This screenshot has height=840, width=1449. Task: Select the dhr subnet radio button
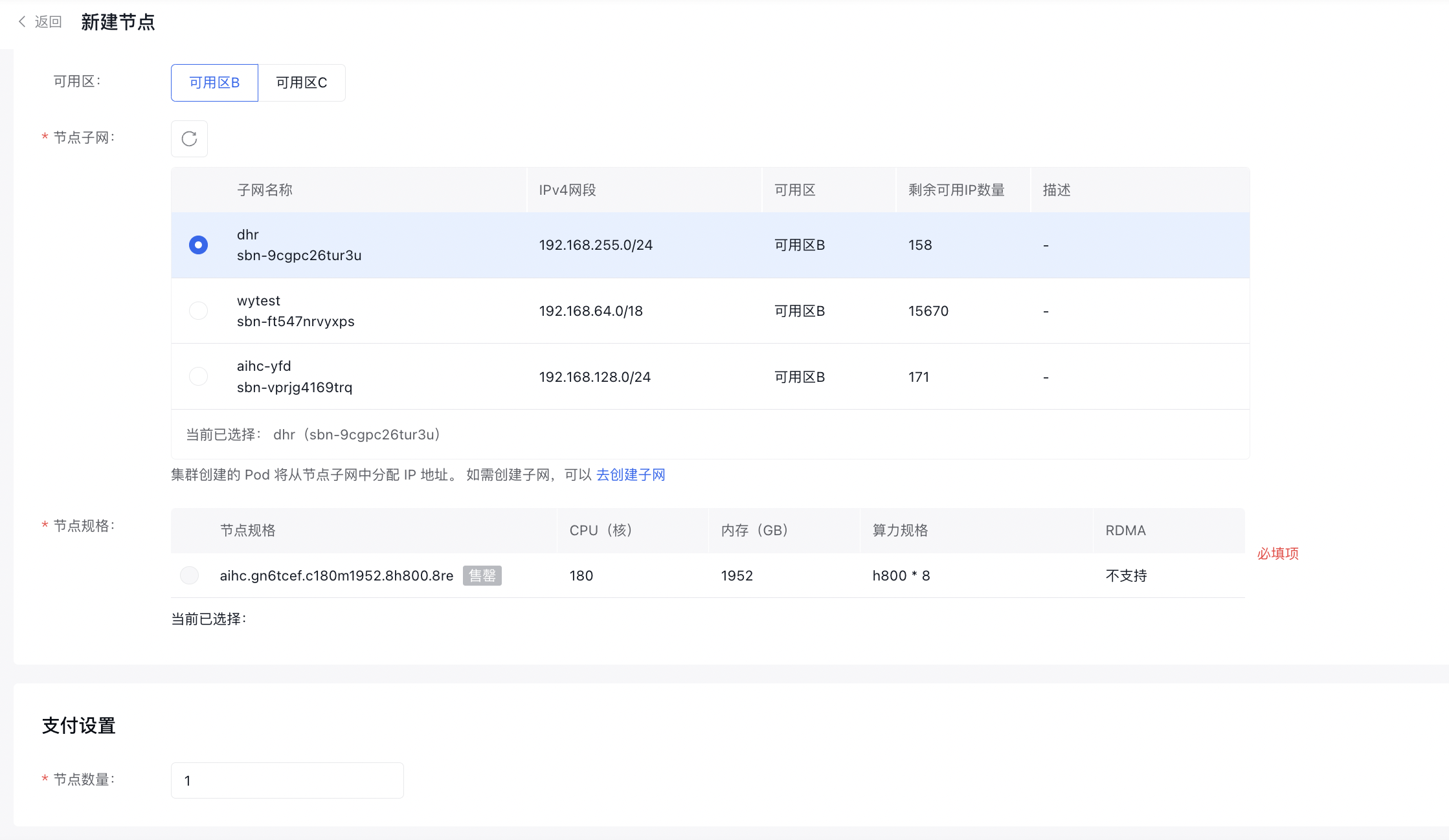coord(198,245)
